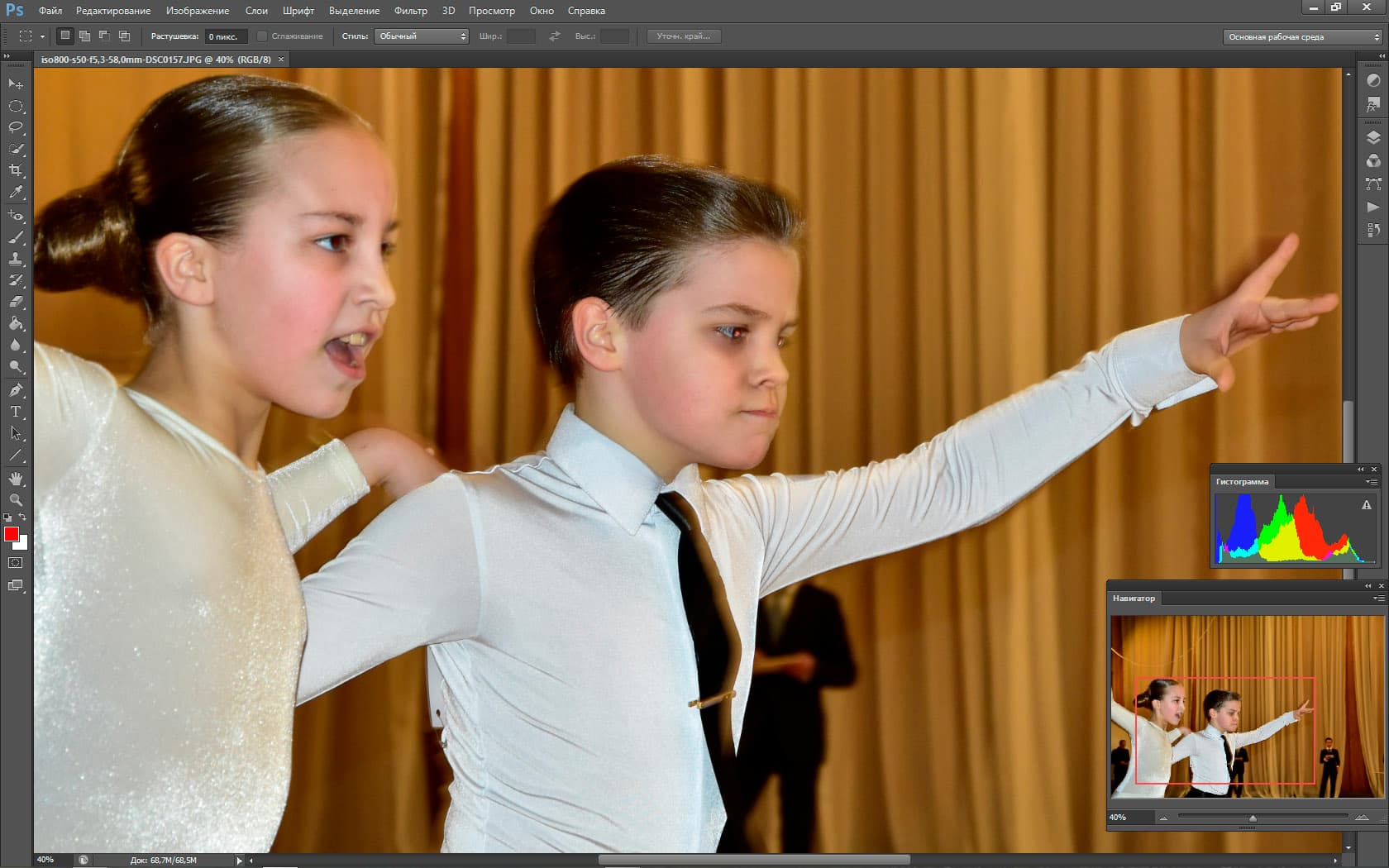Select the Clone Stamp tool
The height and width of the screenshot is (868, 1389).
pyautogui.click(x=16, y=259)
